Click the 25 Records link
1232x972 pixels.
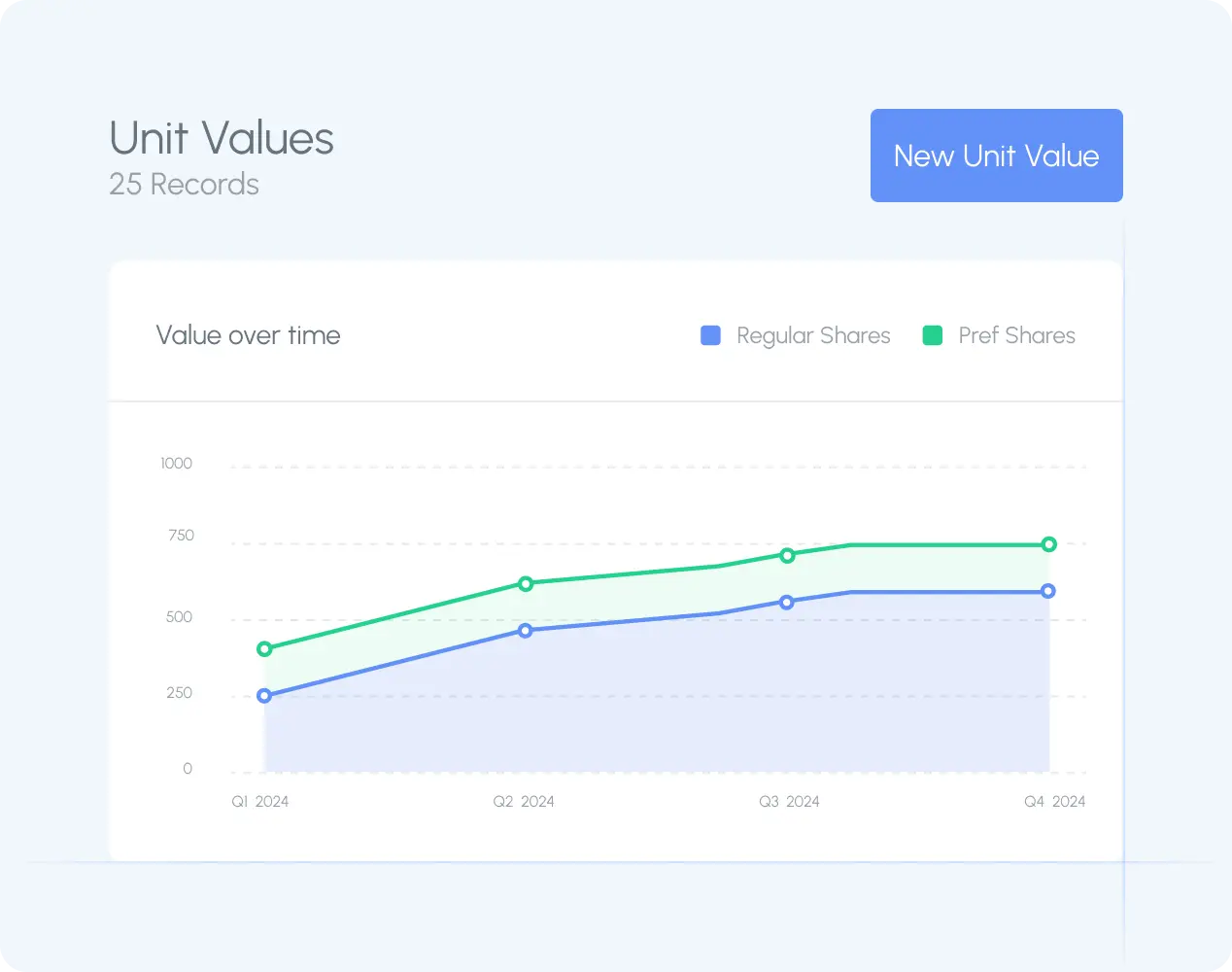coord(184,184)
